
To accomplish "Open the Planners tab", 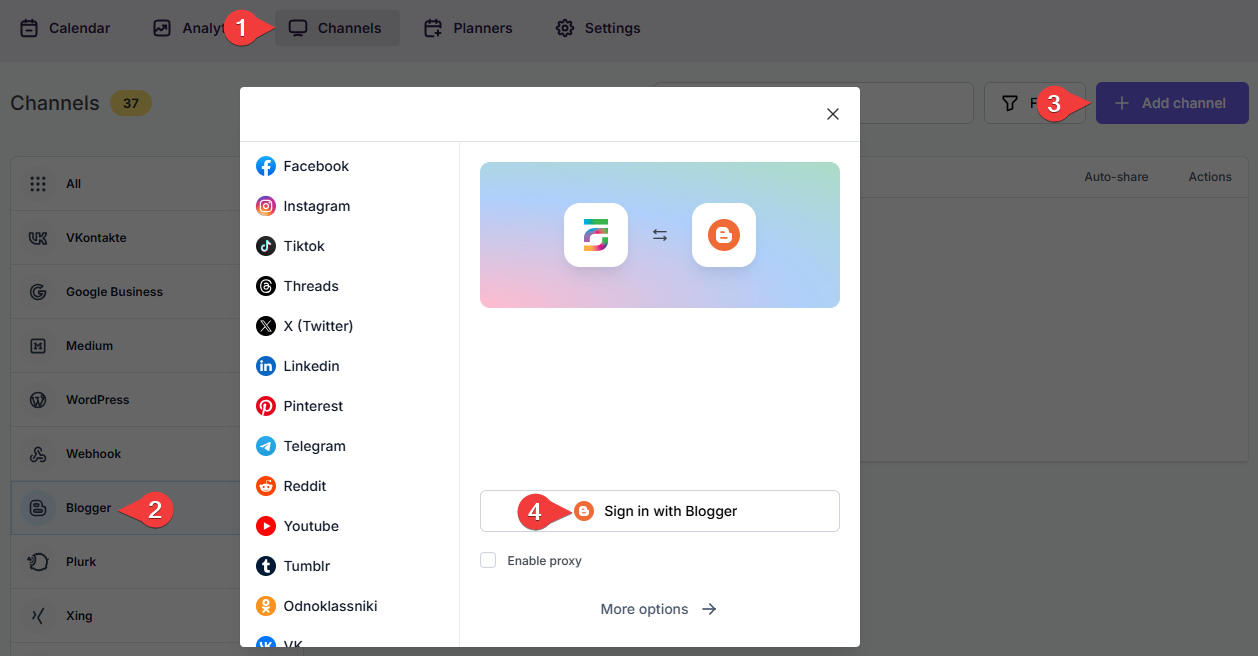I will (468, 28).
